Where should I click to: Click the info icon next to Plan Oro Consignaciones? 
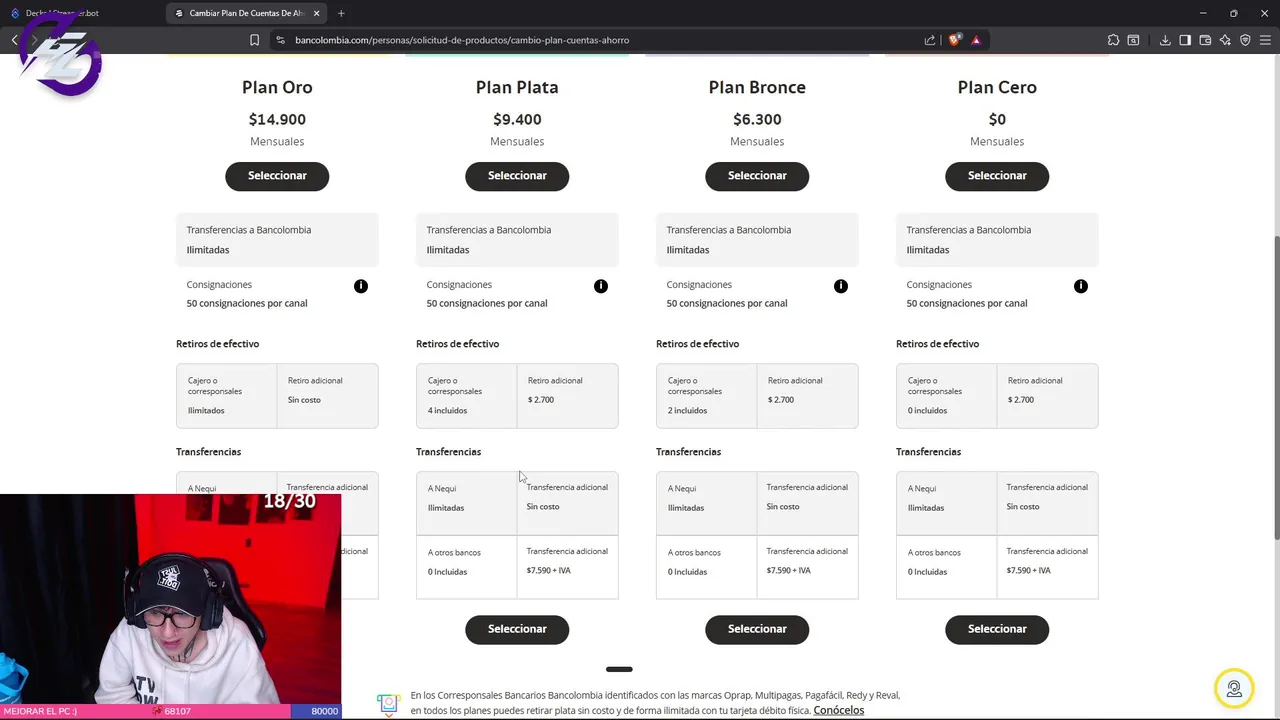(361, 286)
